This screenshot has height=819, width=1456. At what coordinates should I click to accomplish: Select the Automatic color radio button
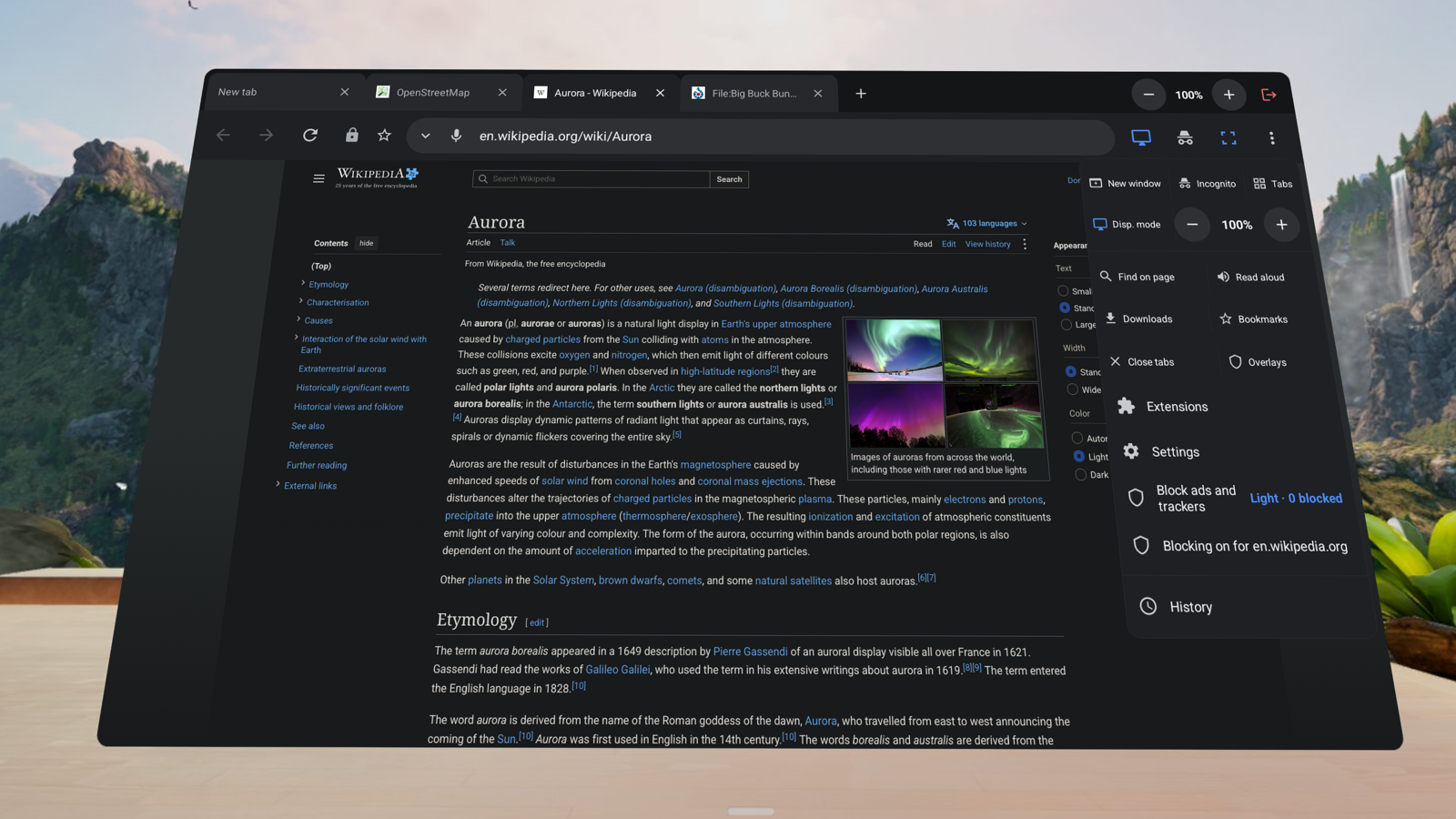[1077, 438]
